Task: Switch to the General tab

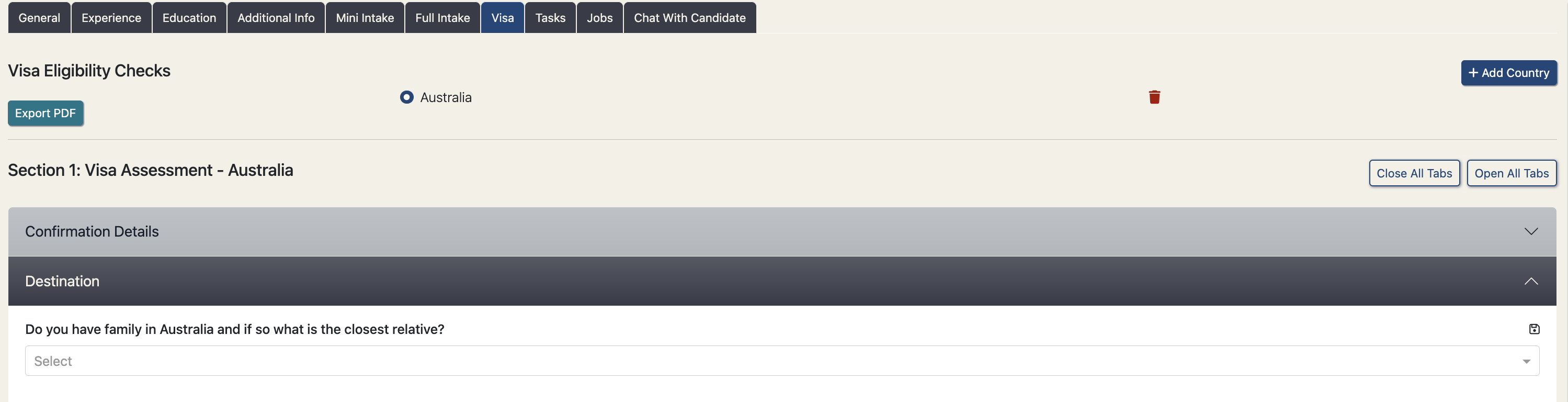Action: tap(39, 18)
